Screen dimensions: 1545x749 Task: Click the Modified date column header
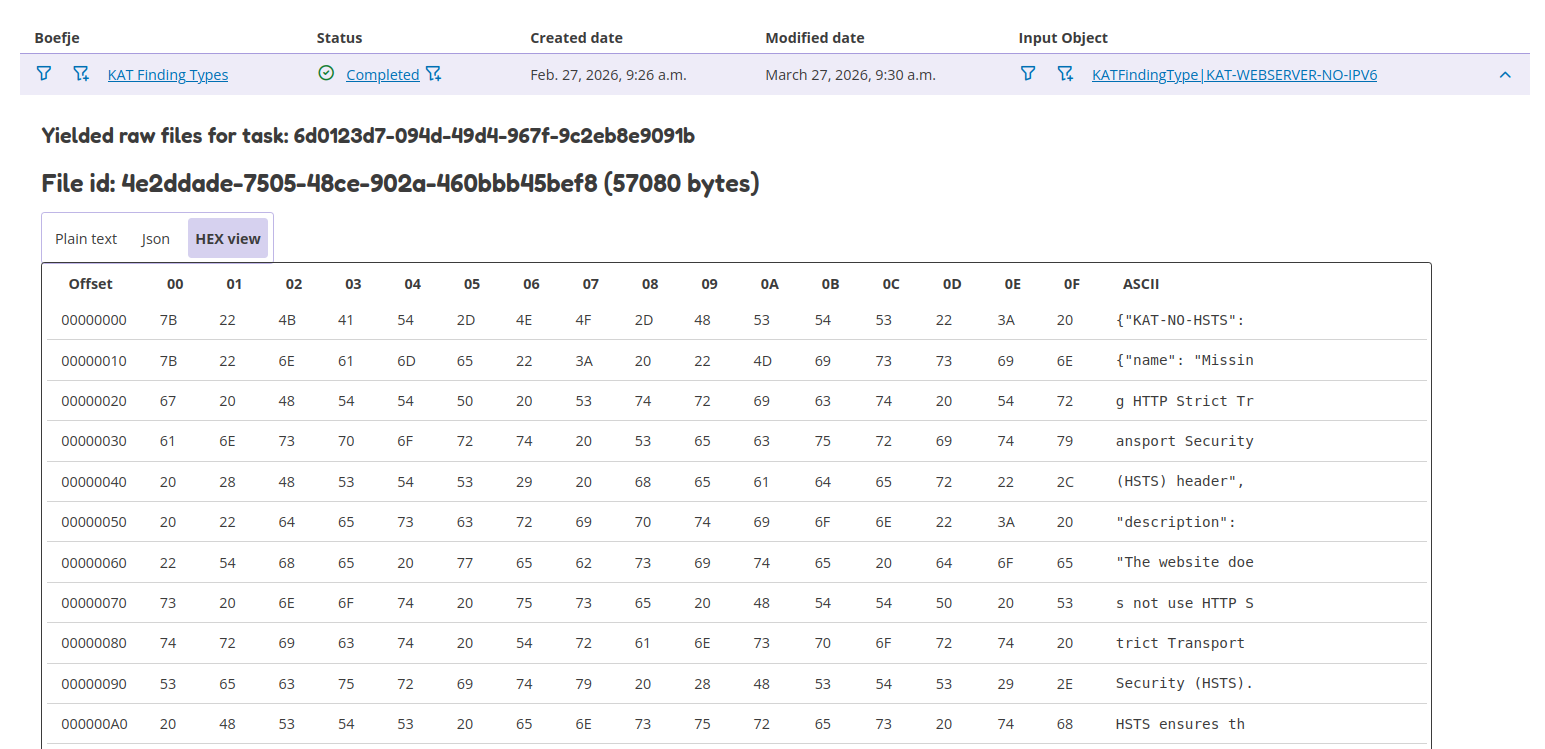(814, 38)
